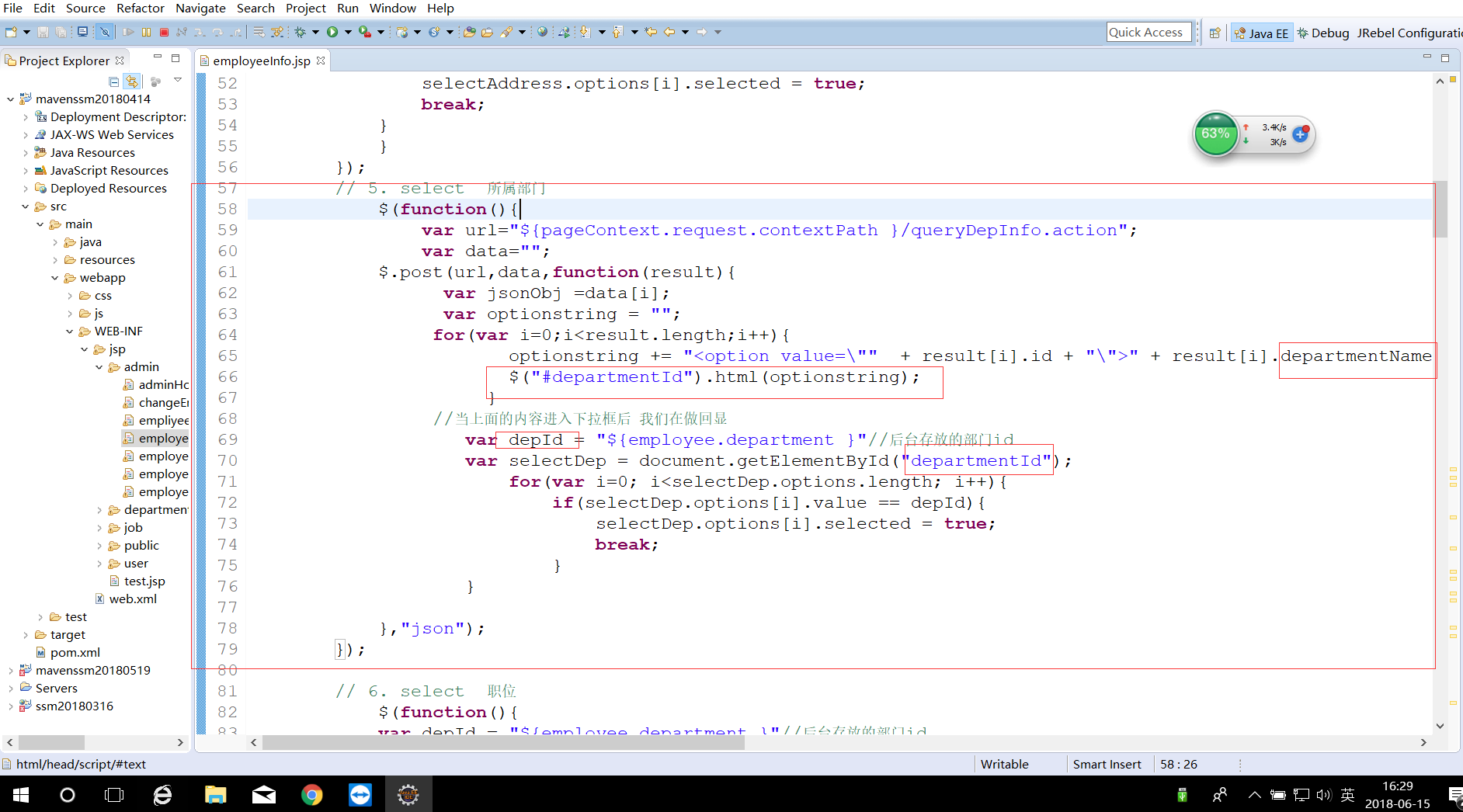The height and width of the screenshot is (812, 1463).
Task: Expand the mavenssm20180519 project node
Action: pos(10,670)
